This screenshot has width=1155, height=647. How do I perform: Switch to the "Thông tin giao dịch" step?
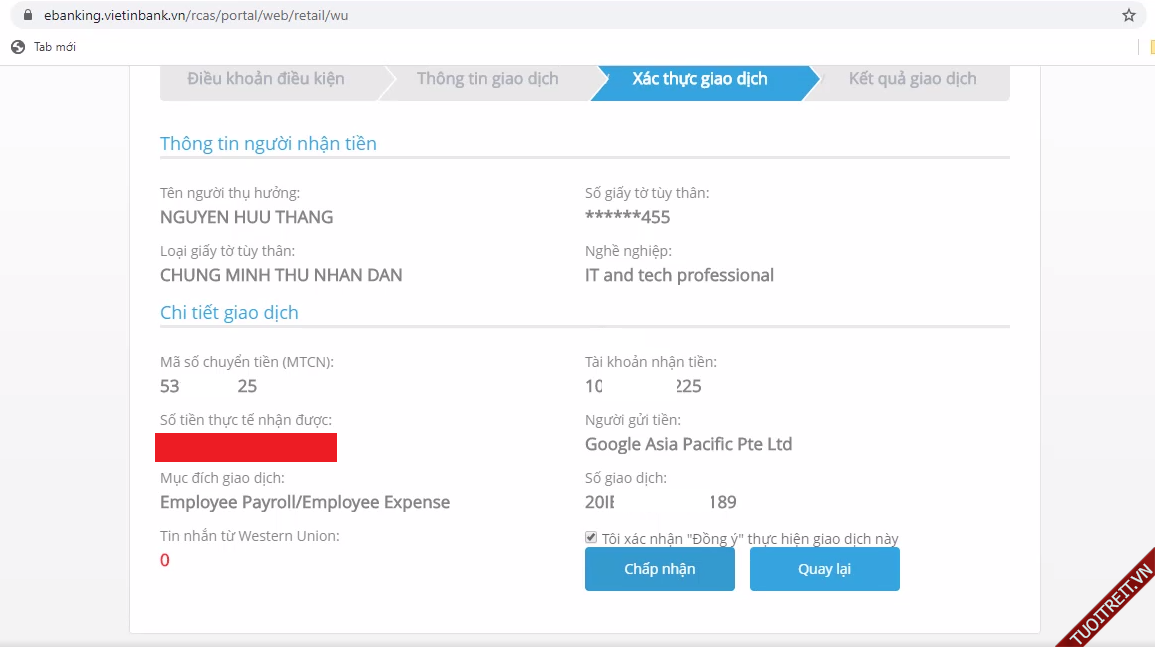(x=487, y=79)
